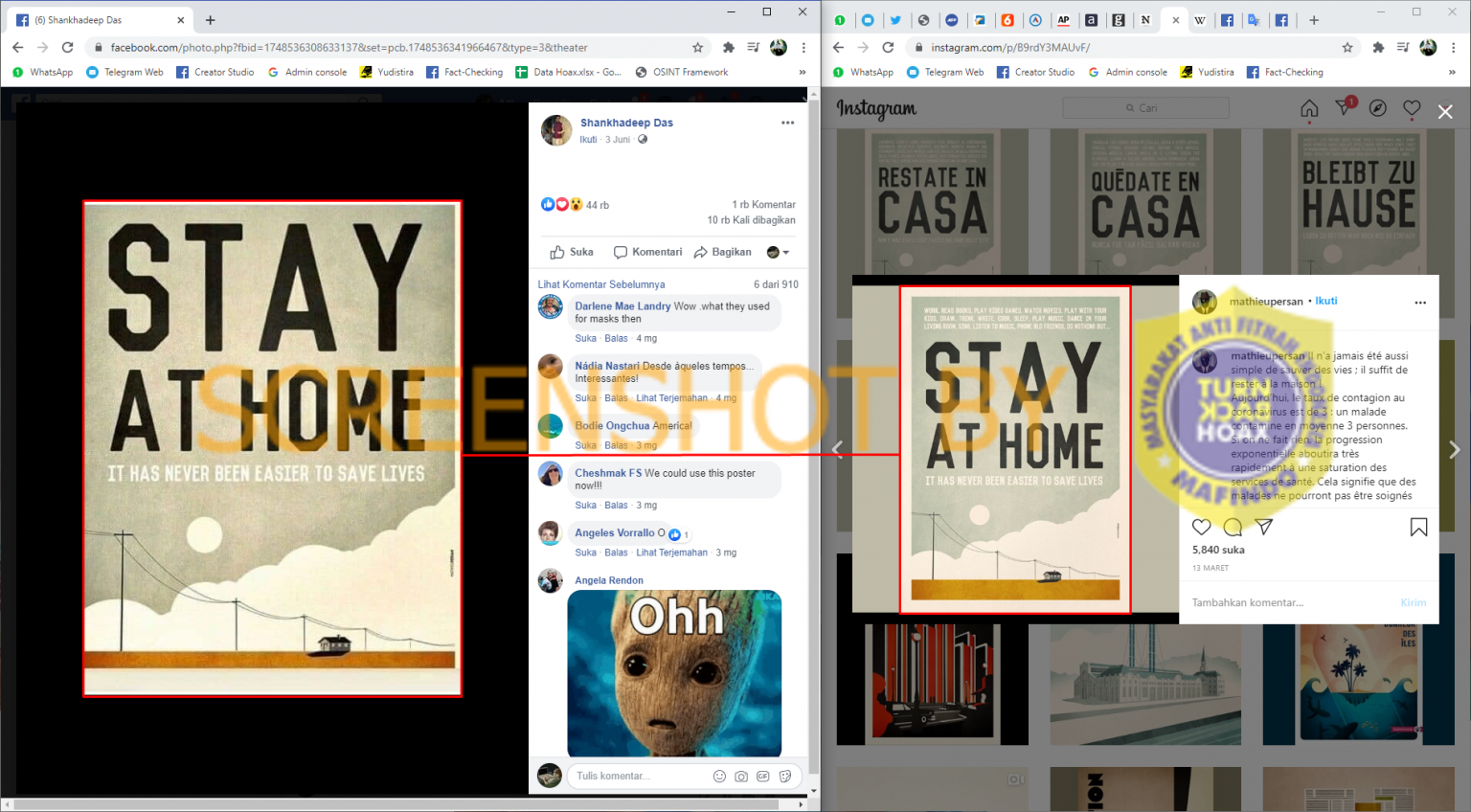The image size is (1471, 812).
Task: Open Yudistira bookmark in Facebook window
Action: 387,72
